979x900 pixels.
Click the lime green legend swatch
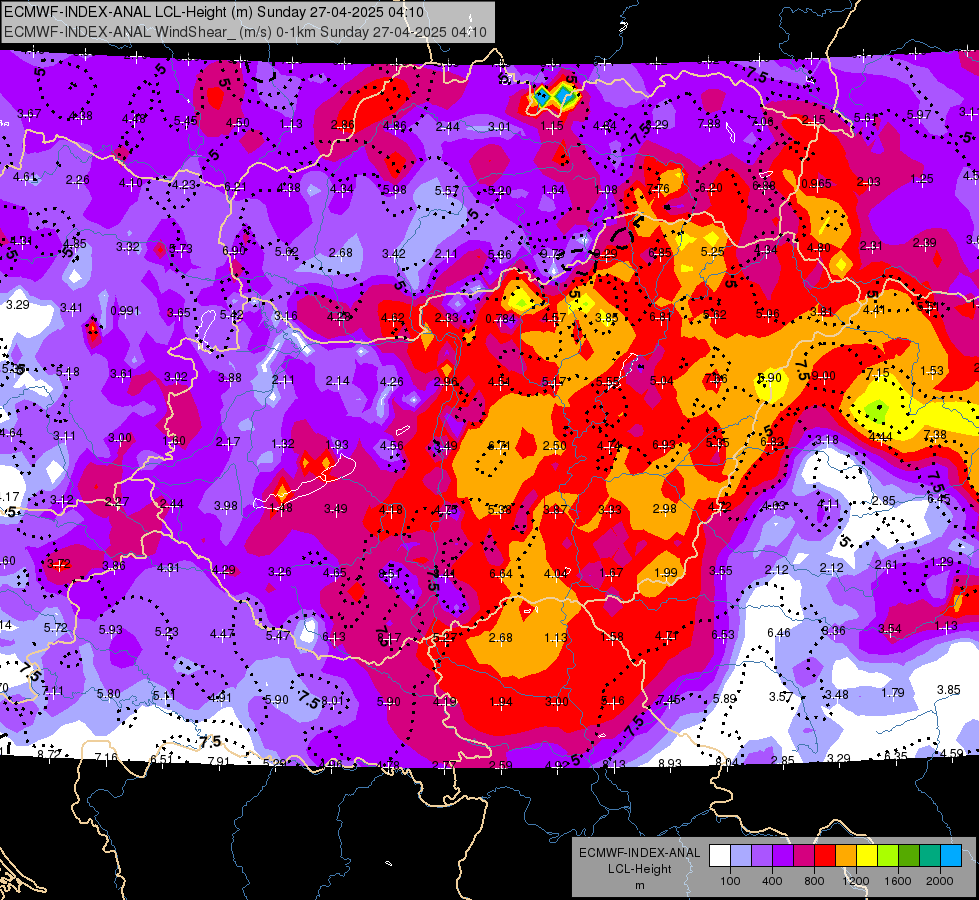click(x=888, y=856)
